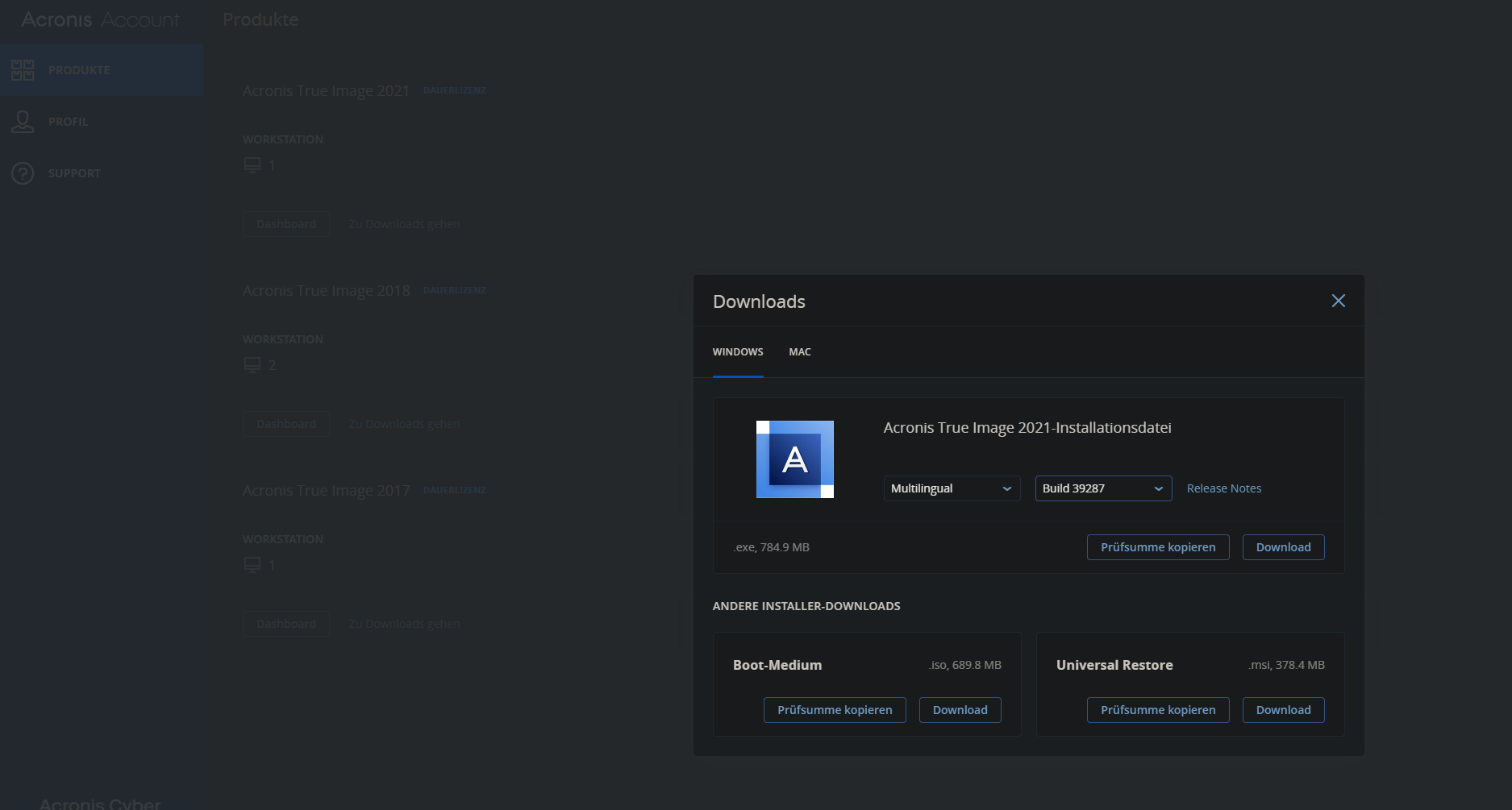This screenshot has width=1512, height=810.
Task: Click the workstation monitor icon for True Image 2017
Action: tap(252, 565)
